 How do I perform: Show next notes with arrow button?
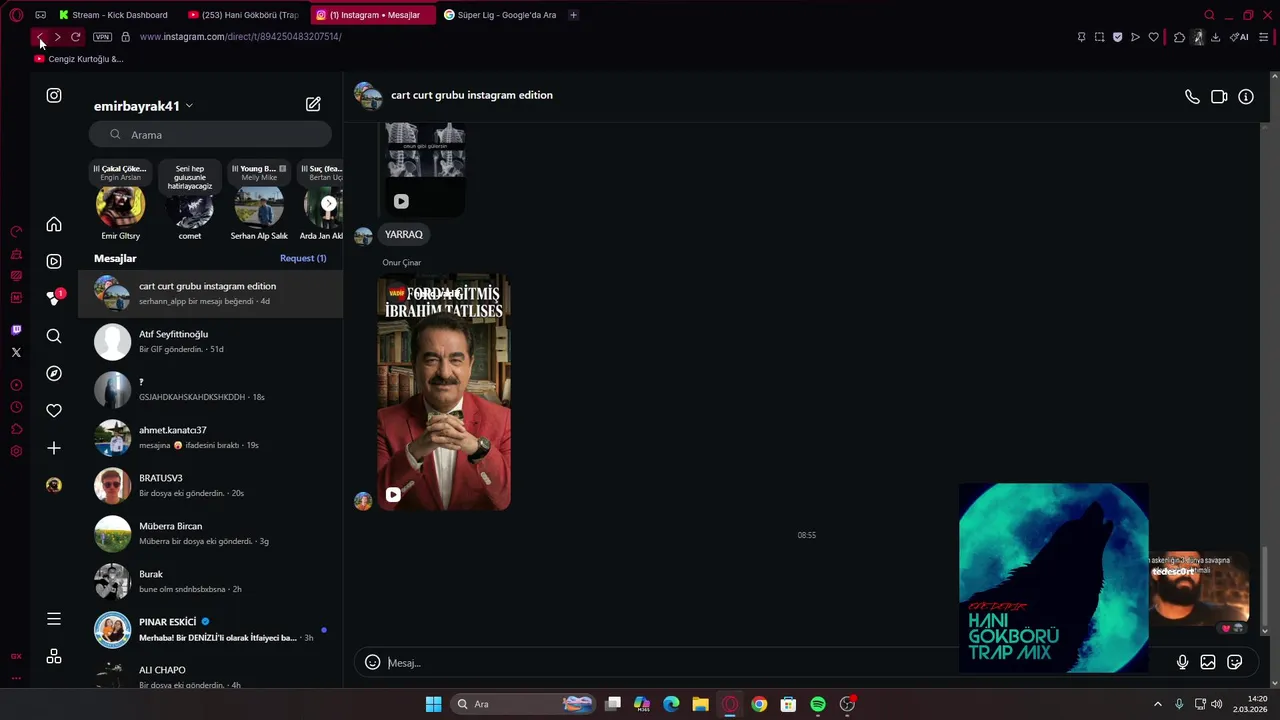click(x=329, y=203)
